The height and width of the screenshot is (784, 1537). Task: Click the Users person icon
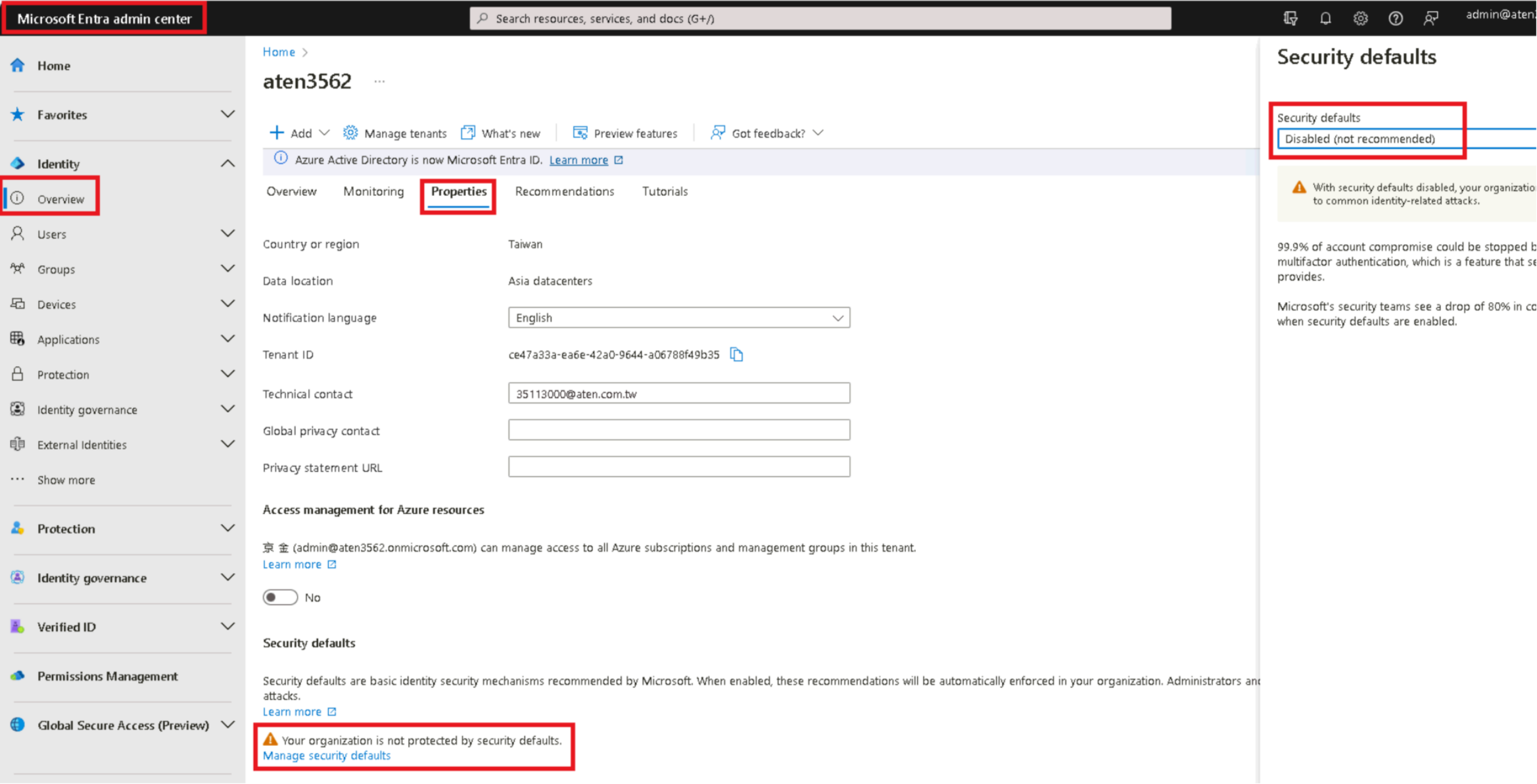click(18, 234)
